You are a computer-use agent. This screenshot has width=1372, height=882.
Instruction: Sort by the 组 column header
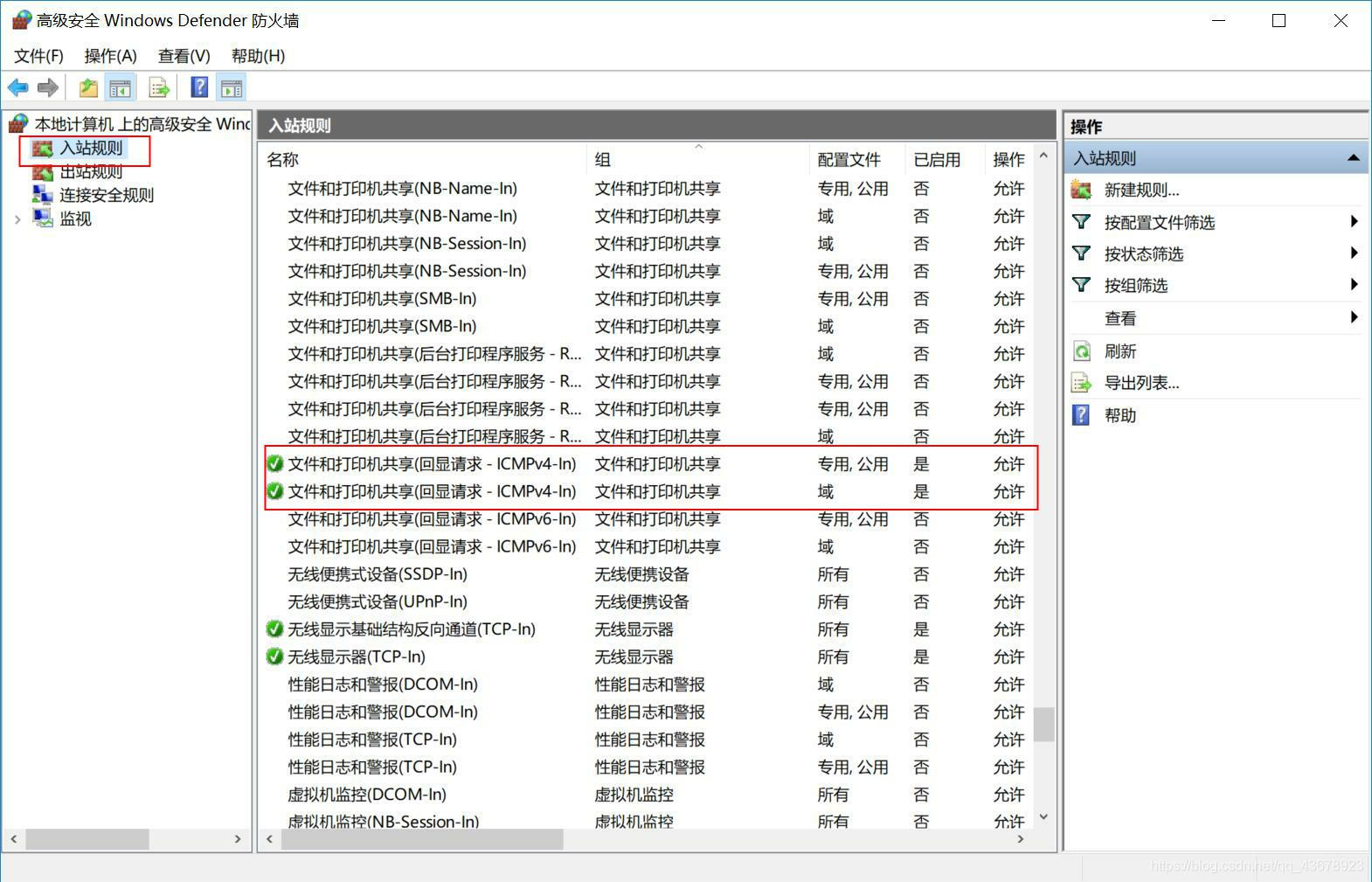(x=698, y=159)
